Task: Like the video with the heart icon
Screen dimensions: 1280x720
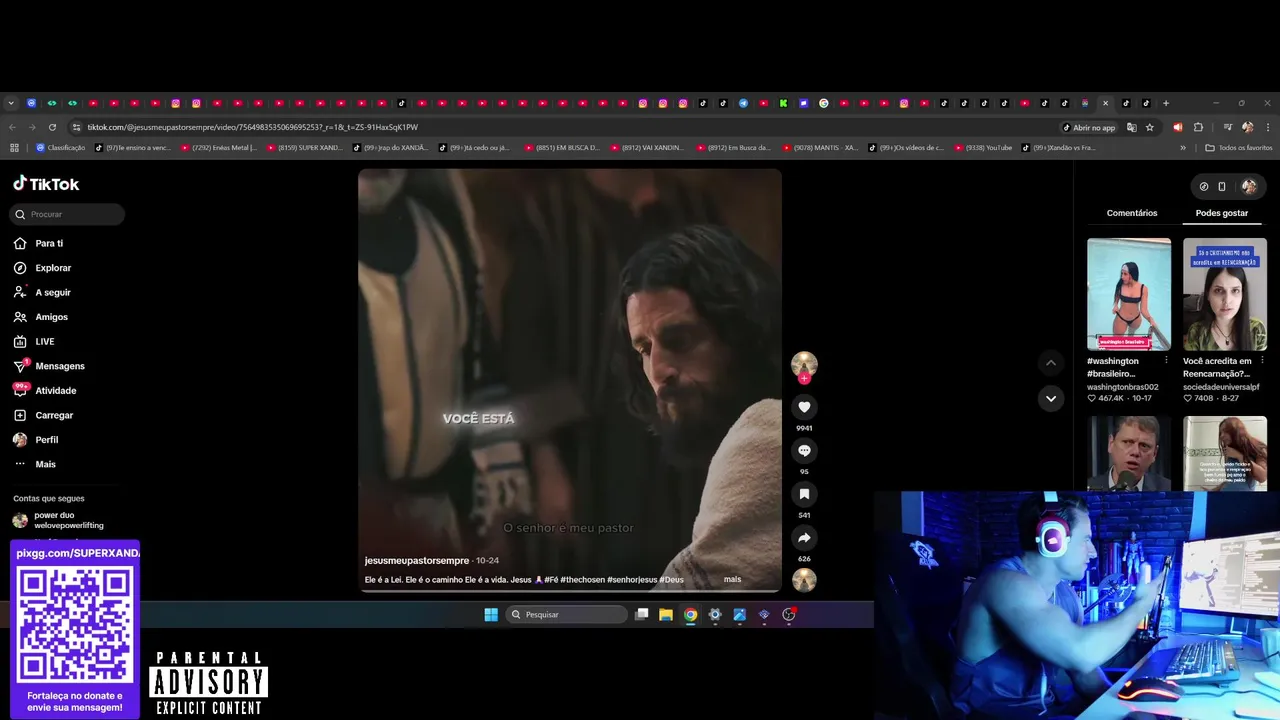Action: tap(804, 407)
